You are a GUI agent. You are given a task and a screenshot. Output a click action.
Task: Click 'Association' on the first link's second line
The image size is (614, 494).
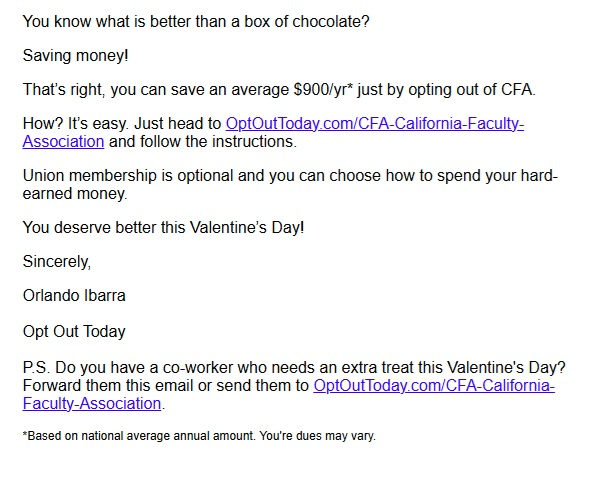63,142
